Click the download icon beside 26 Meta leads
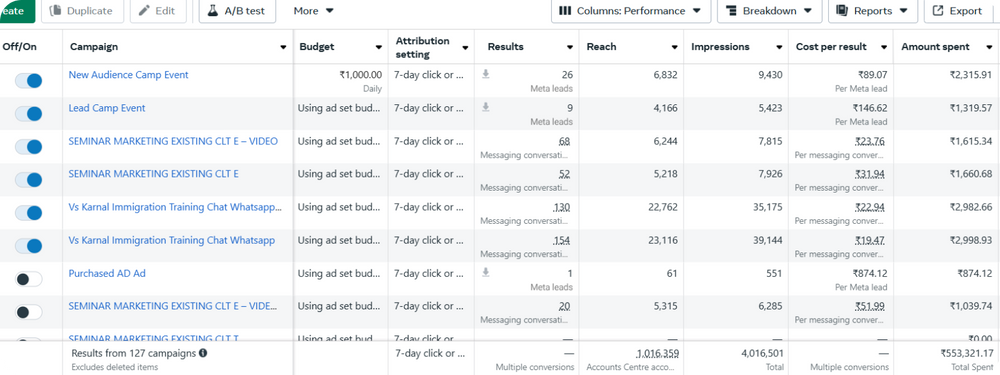1000x375 pixels. pyautogui.click(x=486, y=75)
